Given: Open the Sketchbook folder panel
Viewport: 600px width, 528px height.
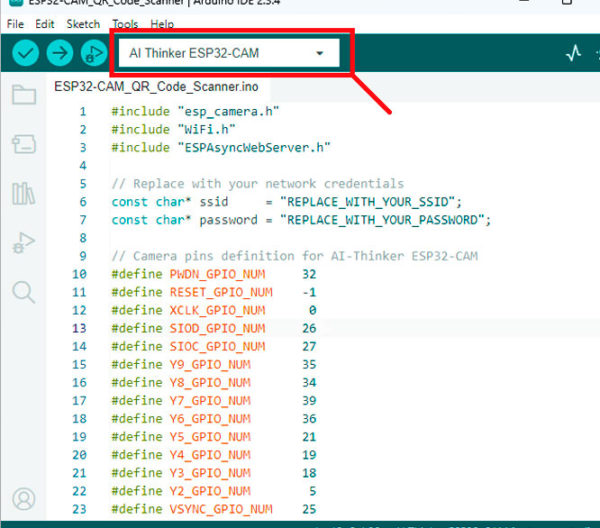Looking at the screenshot, I should [23, 96].
